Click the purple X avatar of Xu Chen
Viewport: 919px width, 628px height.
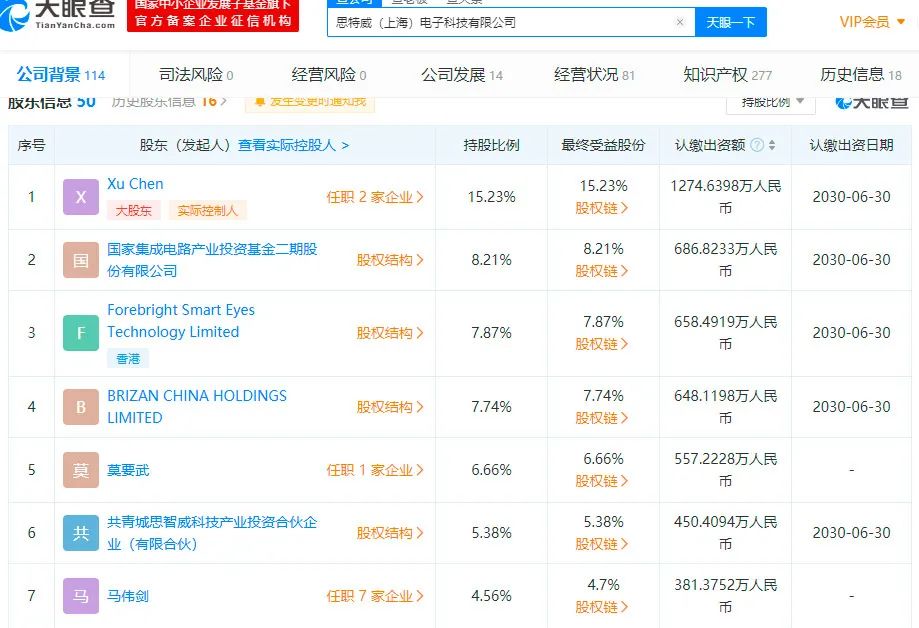point(81,197)
